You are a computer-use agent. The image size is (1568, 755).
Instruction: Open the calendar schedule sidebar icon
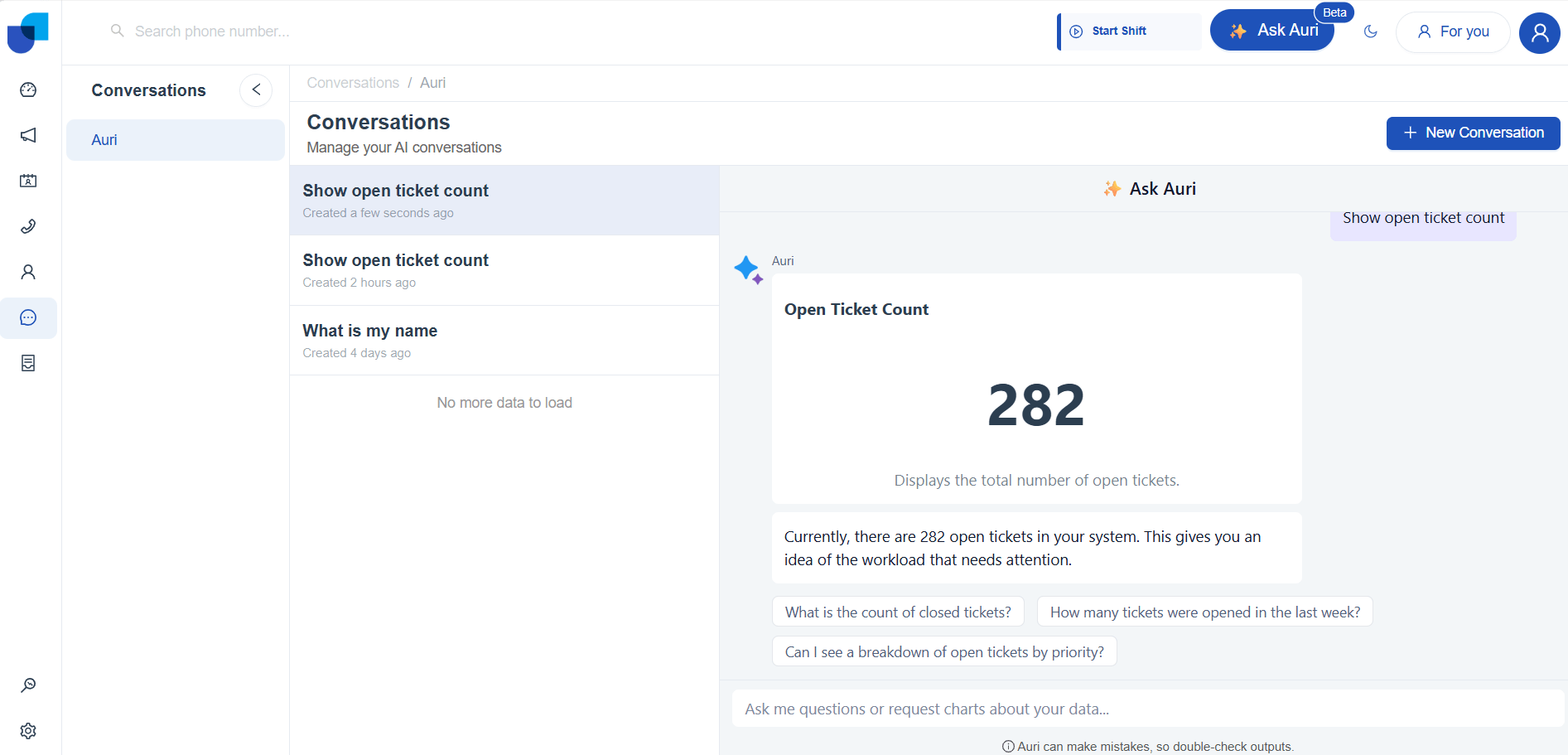[28, 181]
